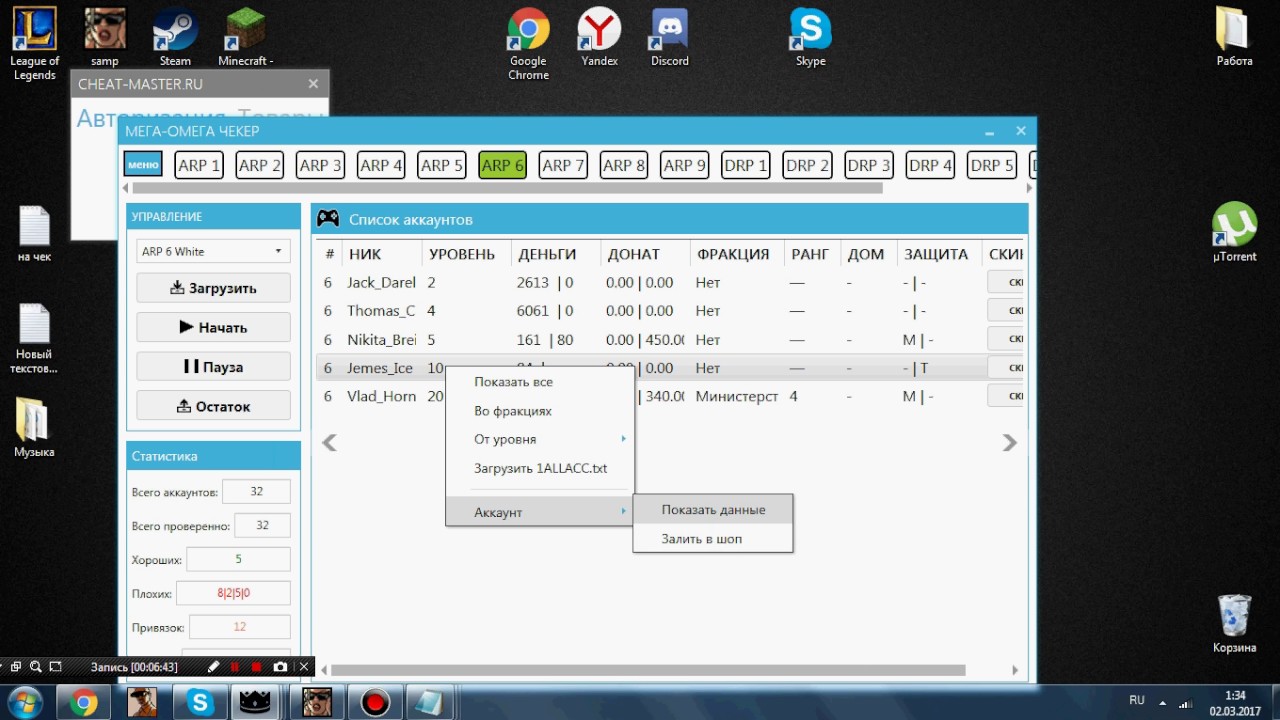Select the ARP 6 server tab
The image size is (1280, 720).
tap(502, 165)
